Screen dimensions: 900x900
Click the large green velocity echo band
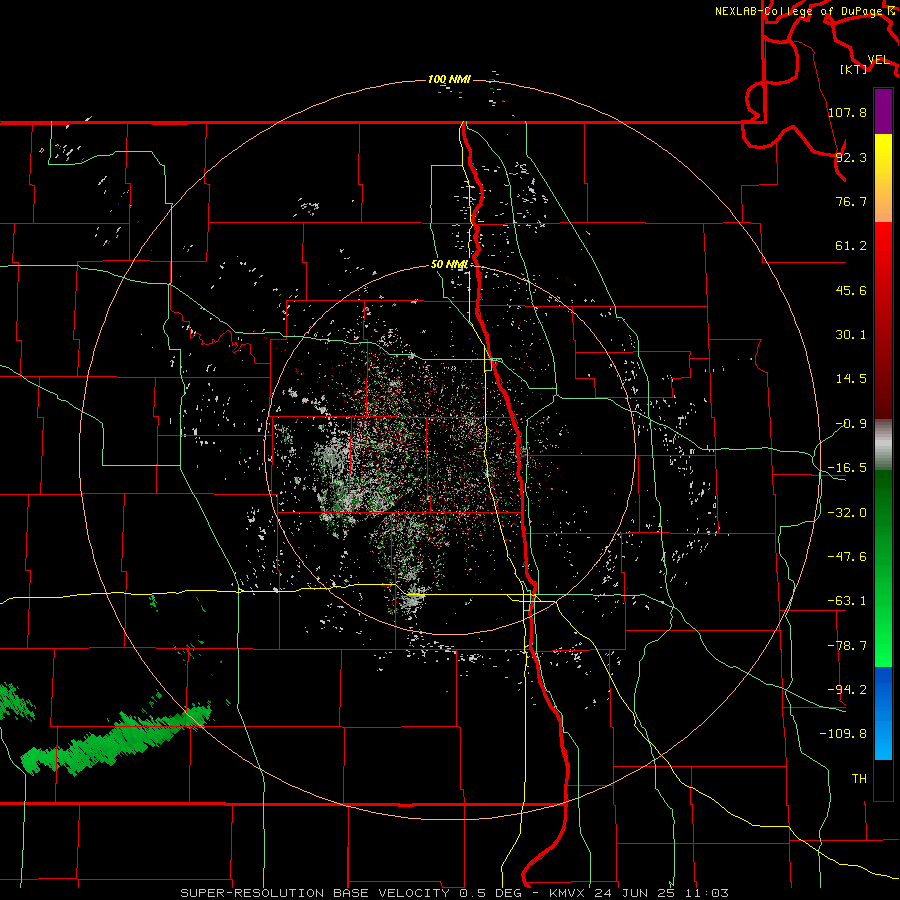point(118,738)
